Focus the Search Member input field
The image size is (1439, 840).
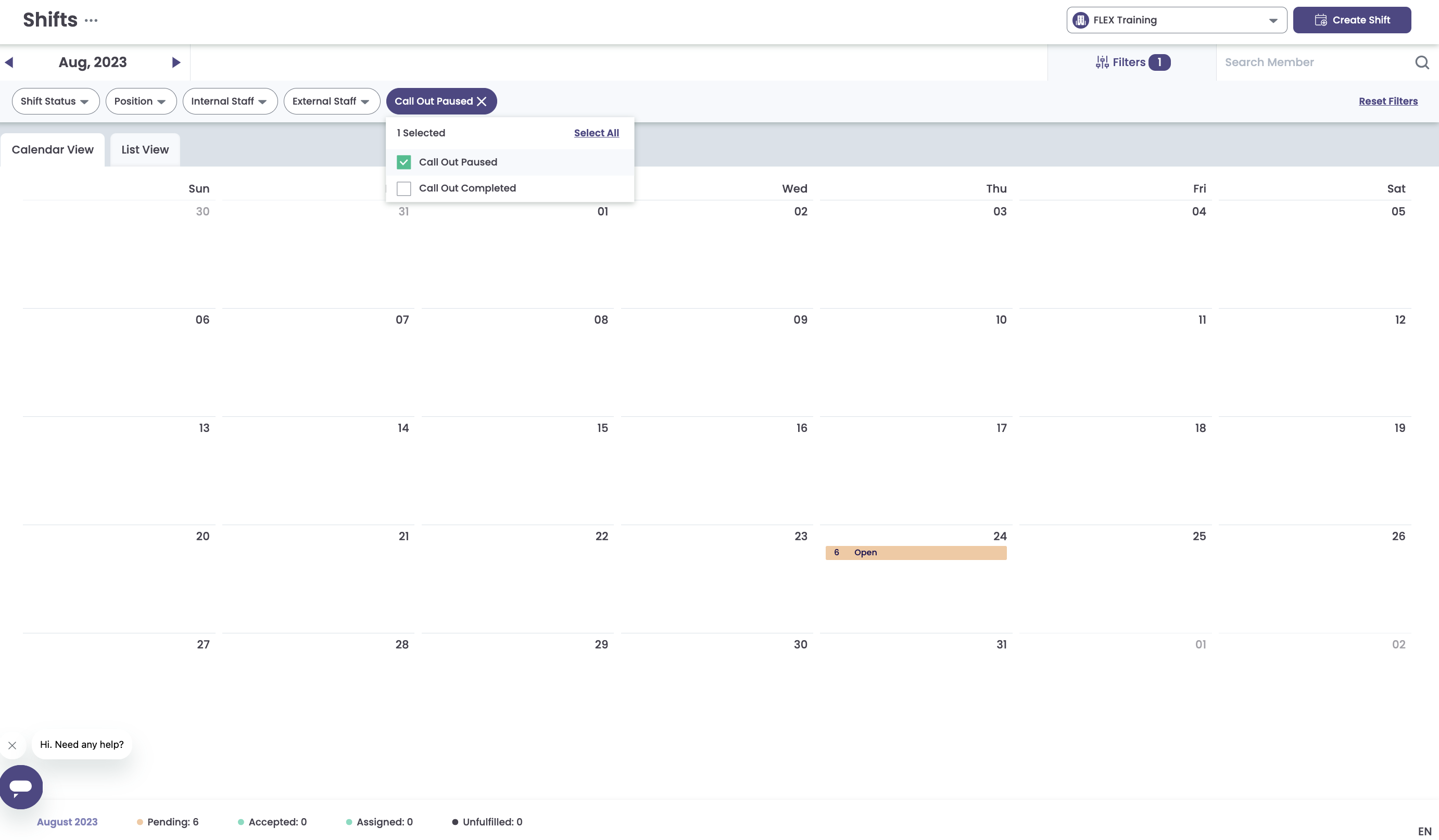pos(1314,62)
